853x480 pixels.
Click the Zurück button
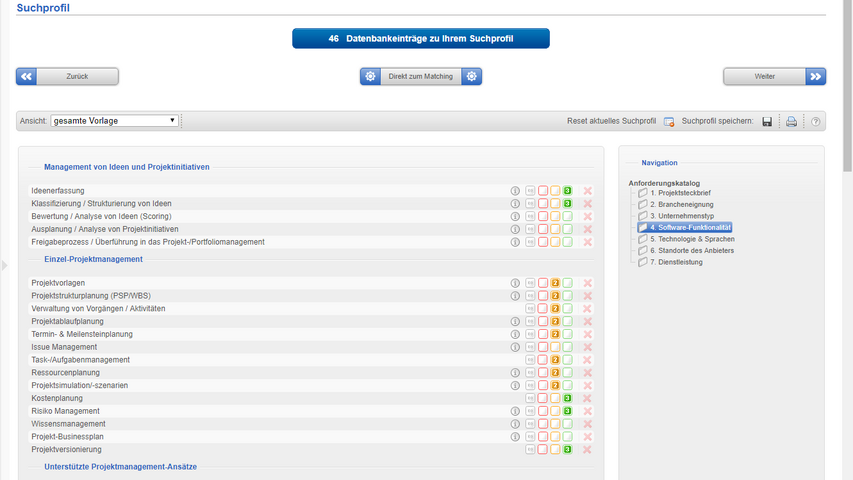[x=67, y=76]
